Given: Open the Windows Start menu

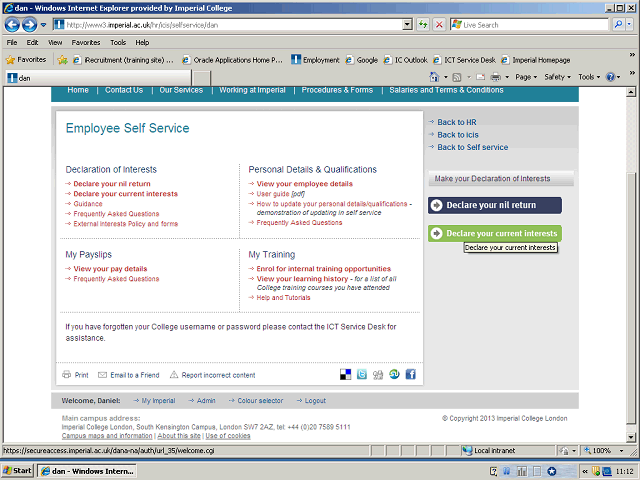Looking at the screenshot, I should pos(18,470).
